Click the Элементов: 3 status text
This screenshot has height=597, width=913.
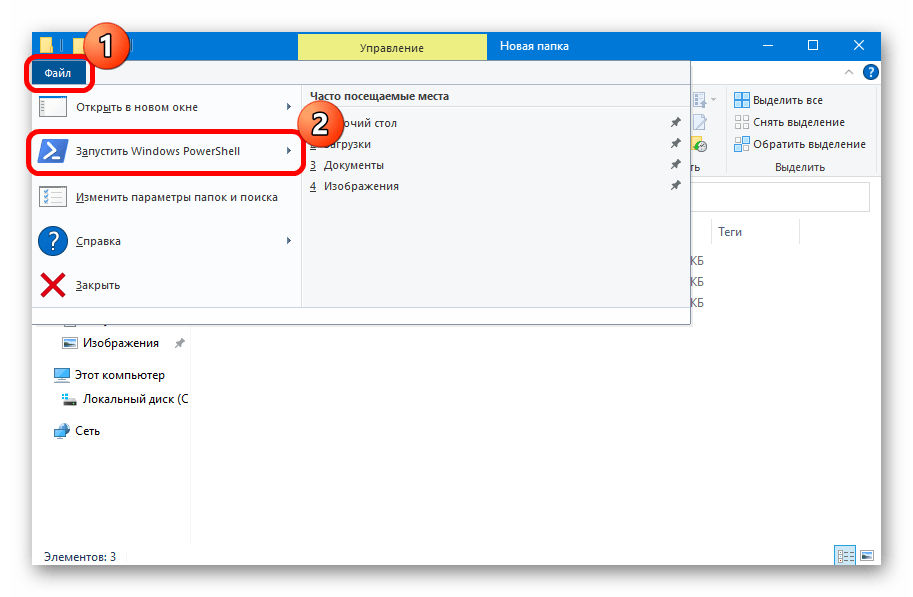pyautogui.click(x=80, y=557)
